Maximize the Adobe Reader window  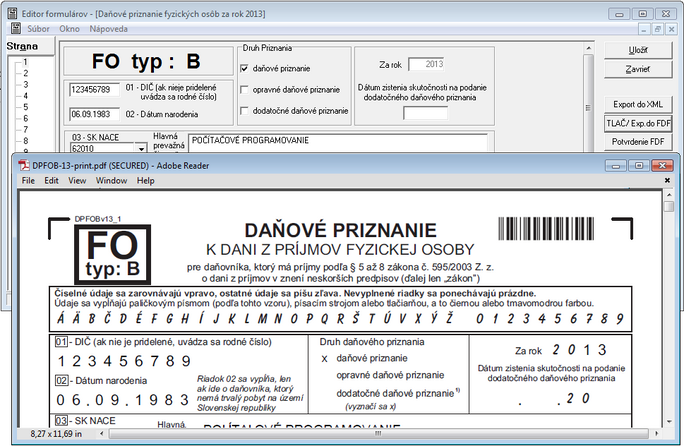click(638, 164)
